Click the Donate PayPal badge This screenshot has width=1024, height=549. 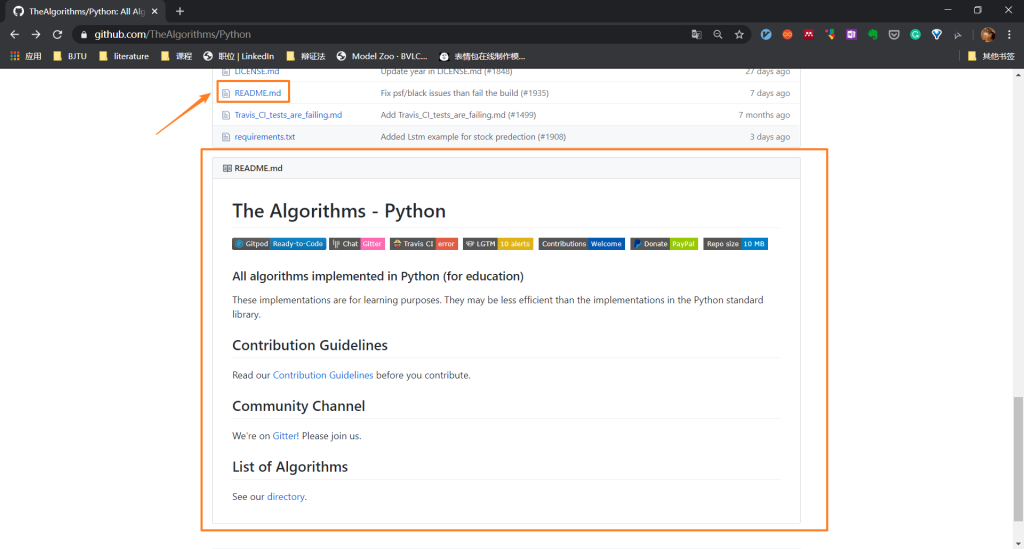click(664, 244)
